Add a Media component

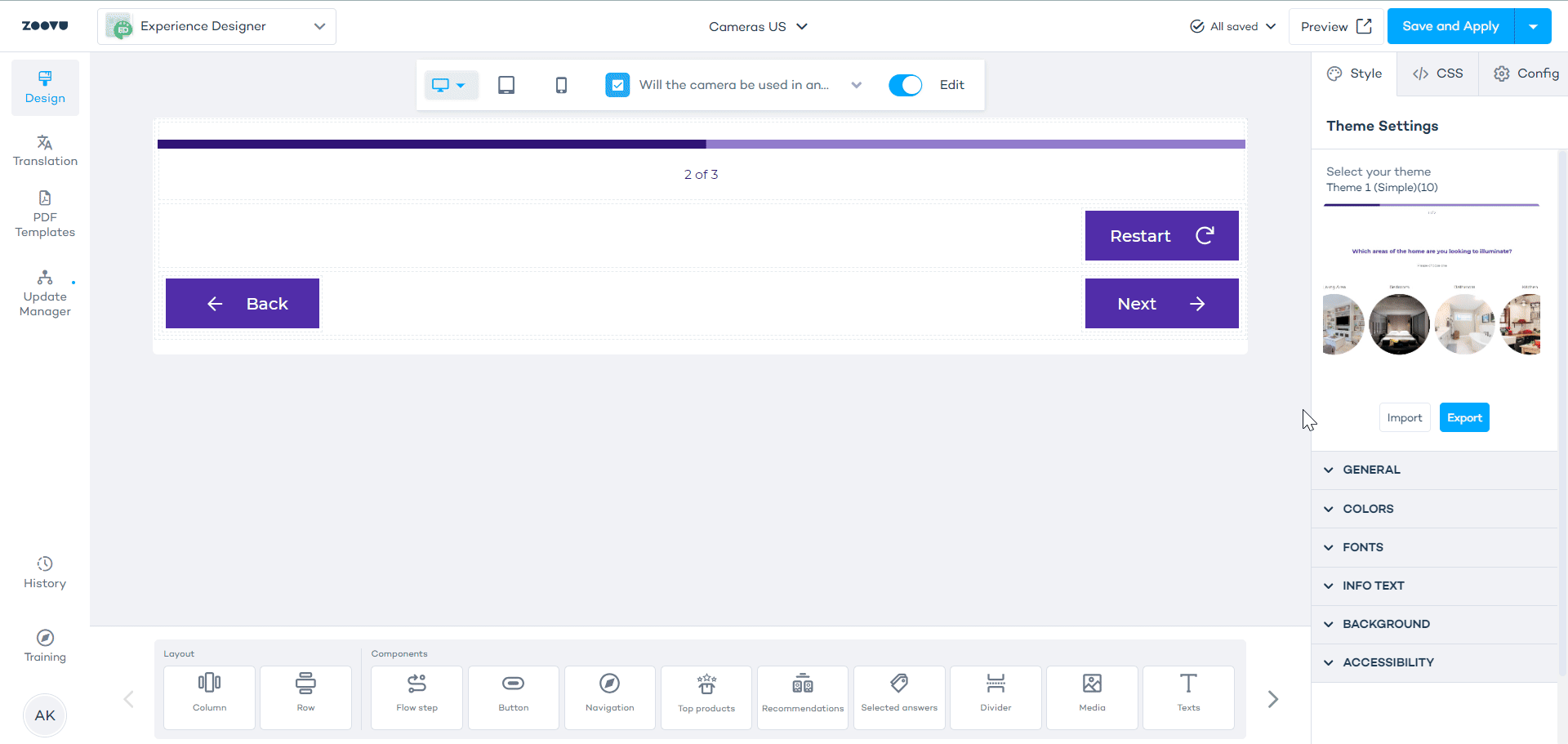(1092, 697)
